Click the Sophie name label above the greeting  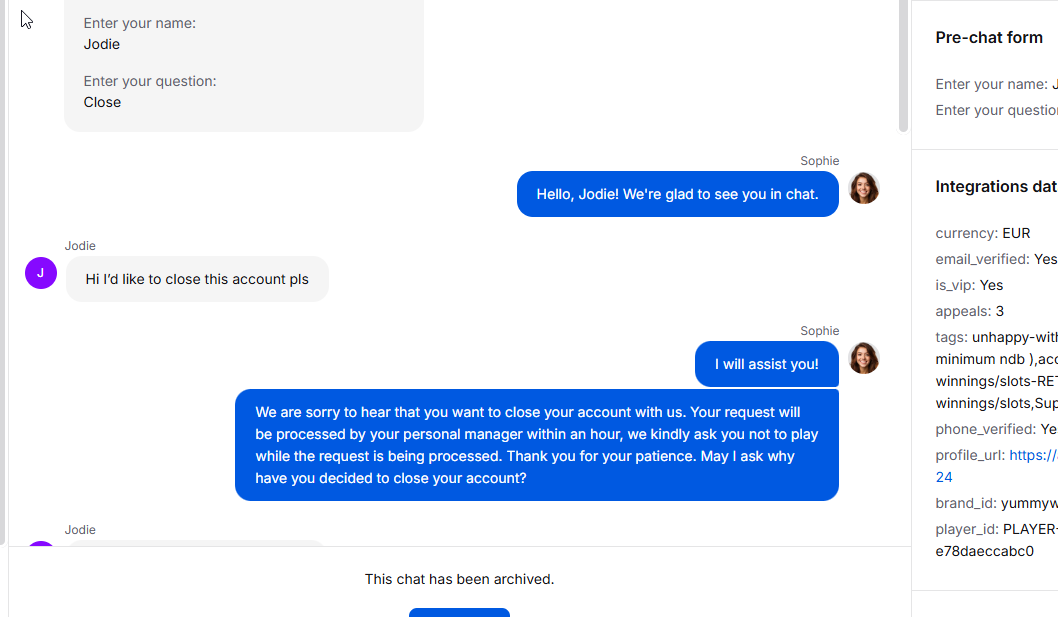click(x=819, y=161)
